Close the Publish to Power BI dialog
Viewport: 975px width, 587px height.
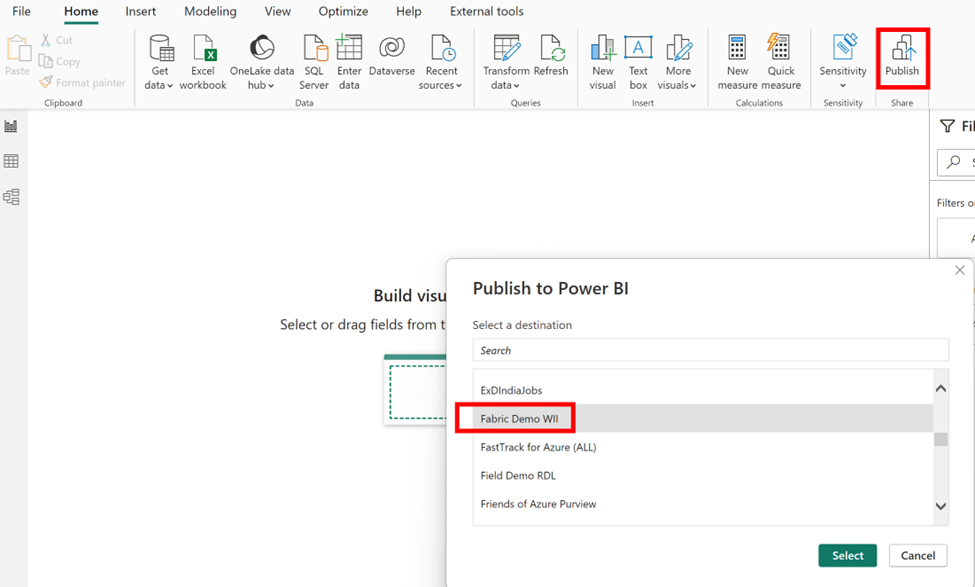click(x=959, y=270)
